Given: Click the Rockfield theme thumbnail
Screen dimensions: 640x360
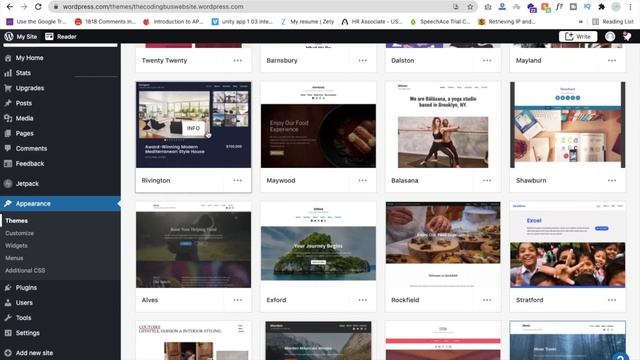Looking at the screenshot, I should 443,245.
